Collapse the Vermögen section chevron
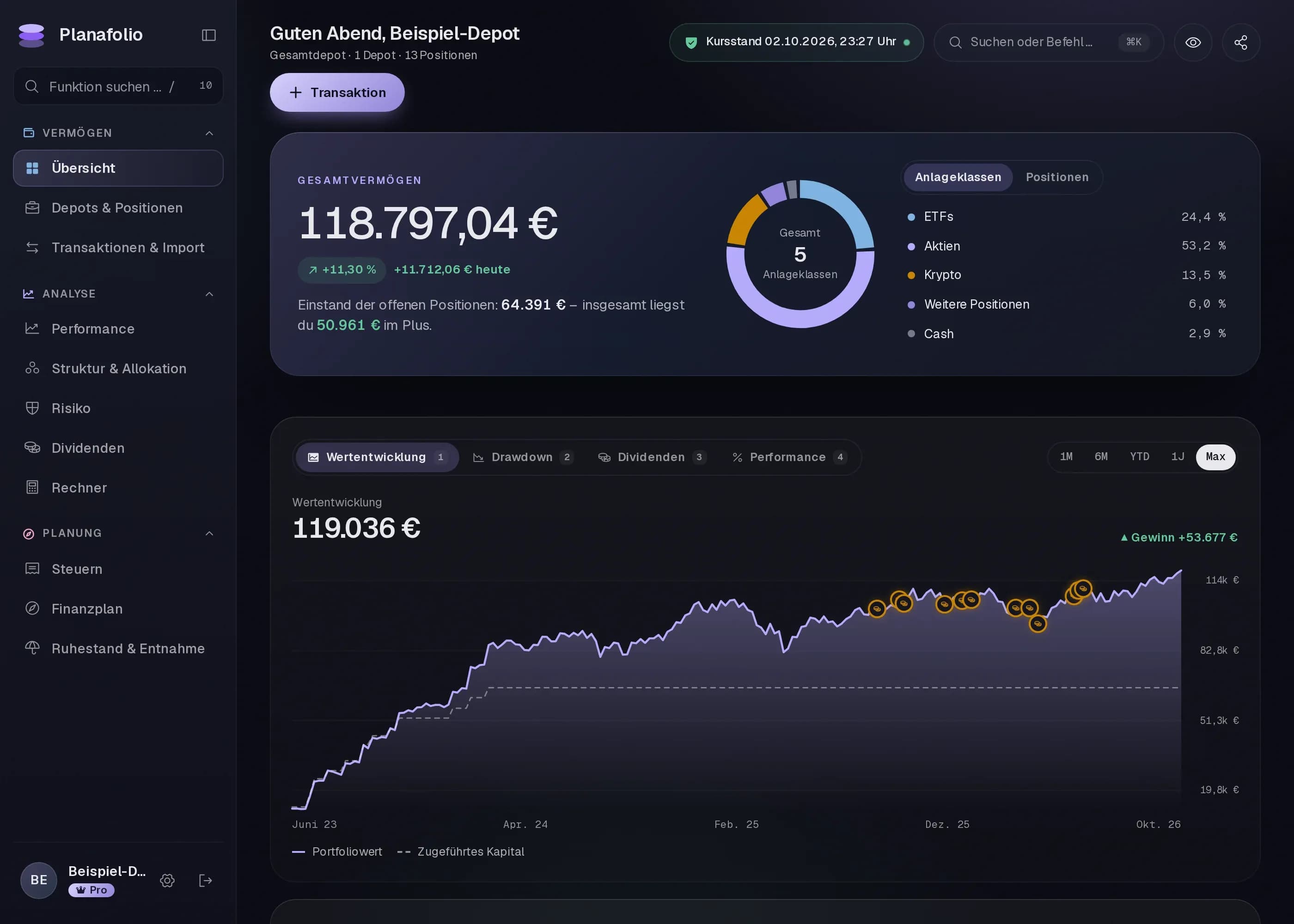The height and width of the screenshot is (924, 1294). tap(209, 133)
